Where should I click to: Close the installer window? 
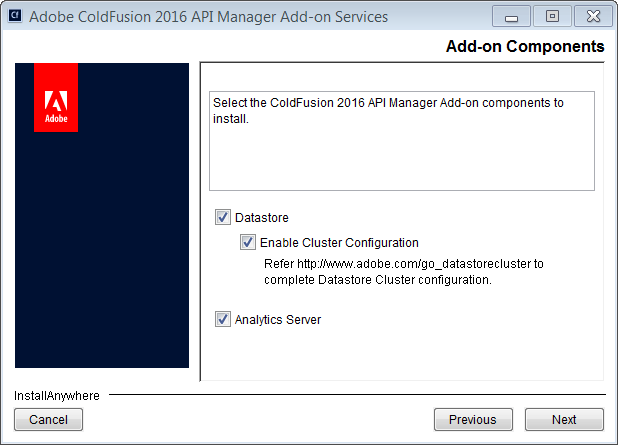pyautogui.click(x=590, y=17)
